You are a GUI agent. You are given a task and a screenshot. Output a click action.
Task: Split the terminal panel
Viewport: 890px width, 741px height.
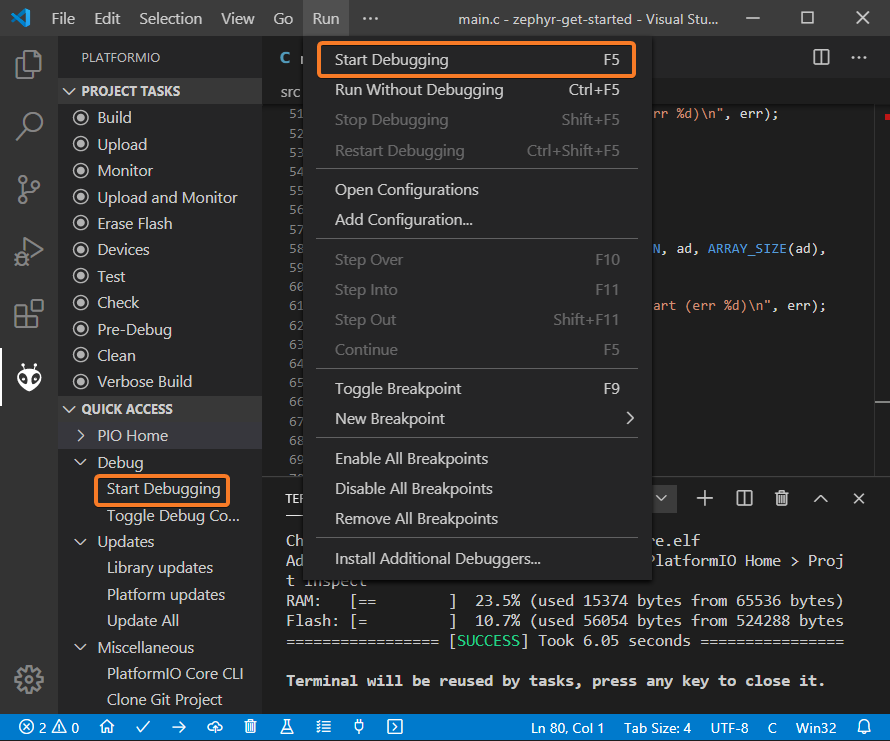pyautogui.click(x=744, y=499)
